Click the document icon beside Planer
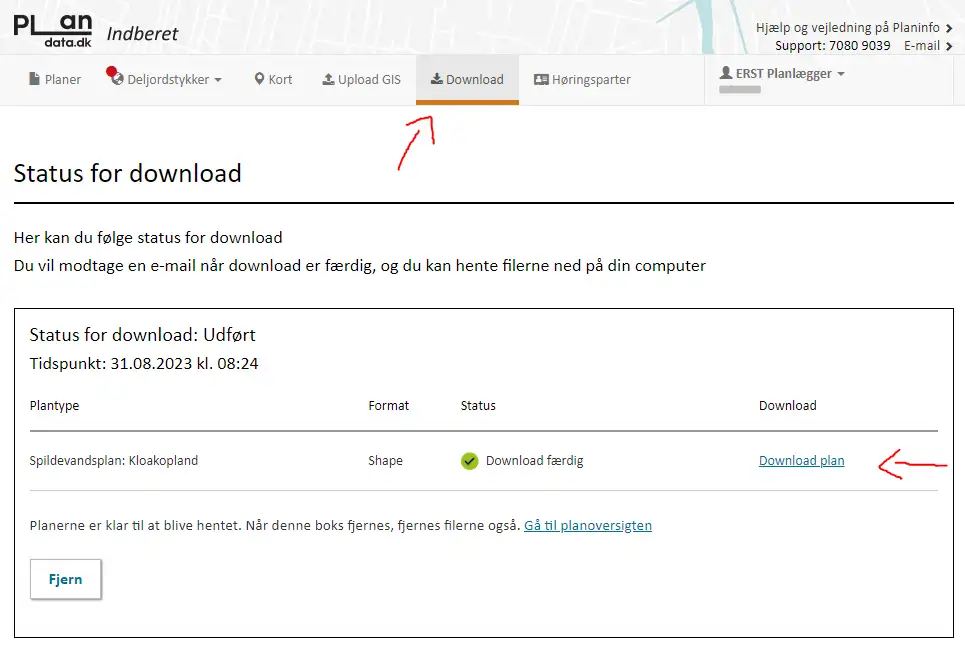This screenshot has width=965, height=659. [35, 79]
